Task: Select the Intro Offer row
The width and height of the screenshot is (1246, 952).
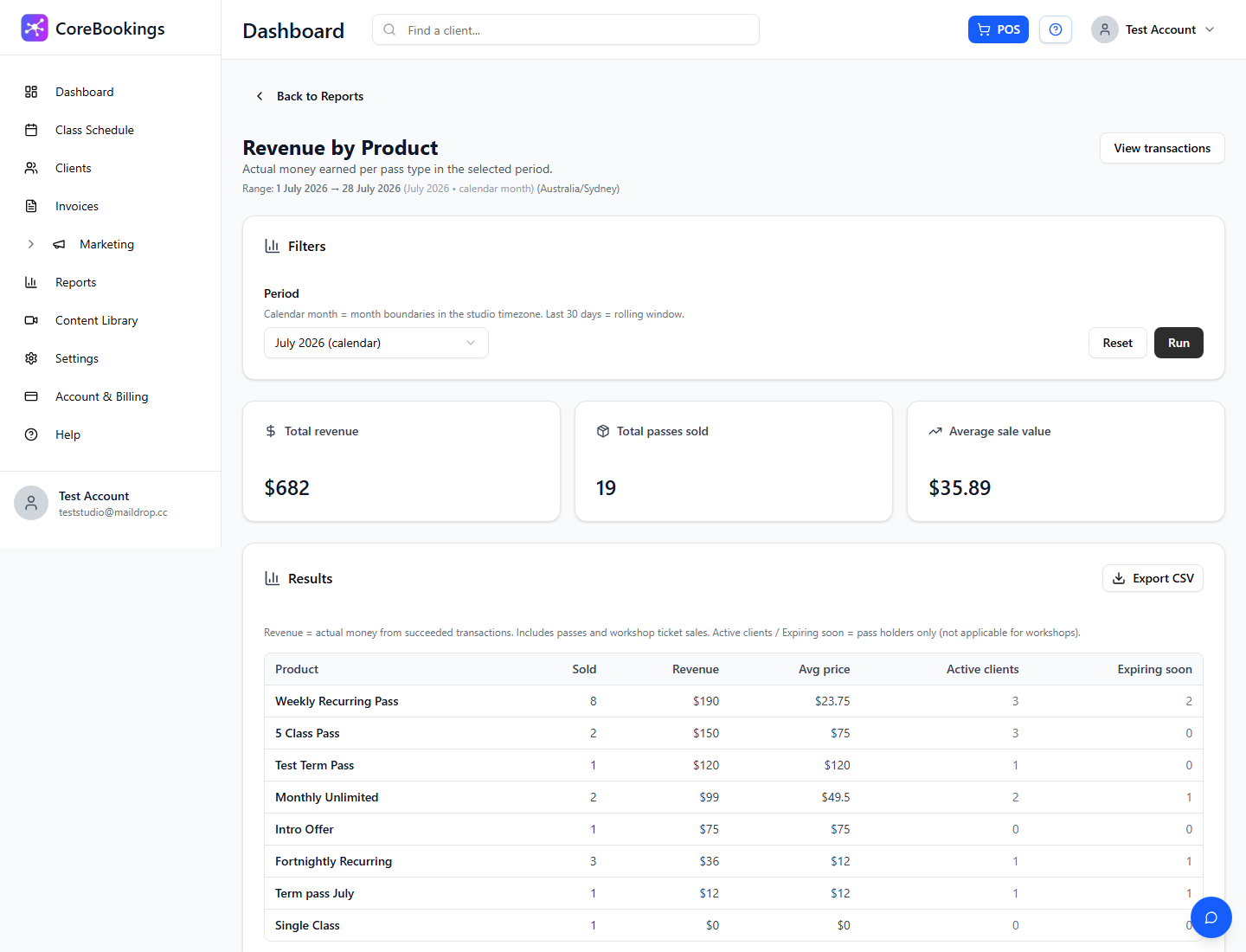Action: 734,829
